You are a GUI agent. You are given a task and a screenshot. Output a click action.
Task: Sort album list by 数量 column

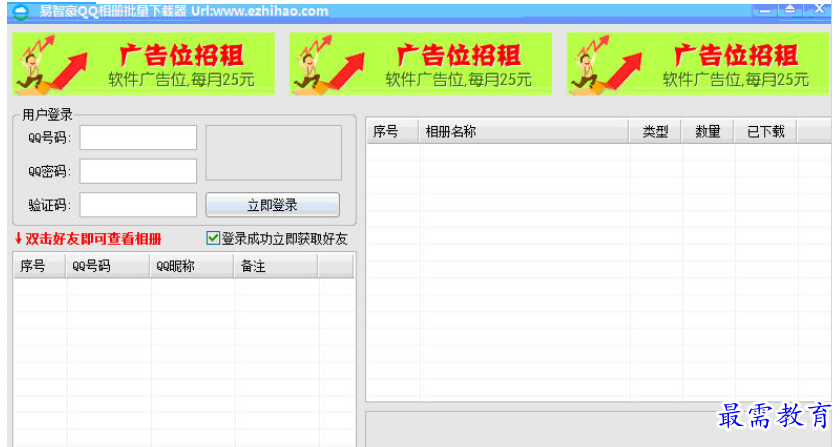click(x=707, y=132)
